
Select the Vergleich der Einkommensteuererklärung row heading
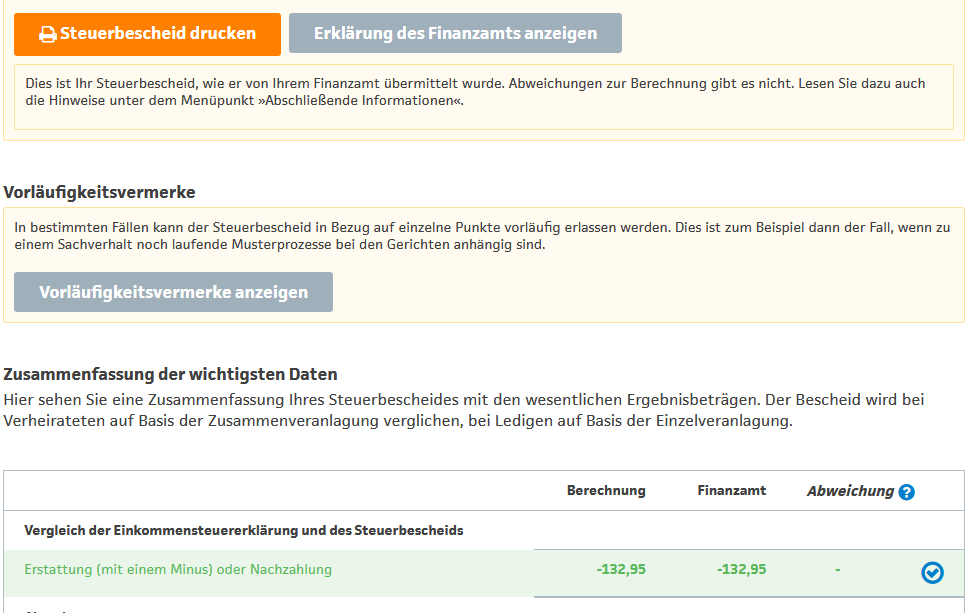coord(243,531)
